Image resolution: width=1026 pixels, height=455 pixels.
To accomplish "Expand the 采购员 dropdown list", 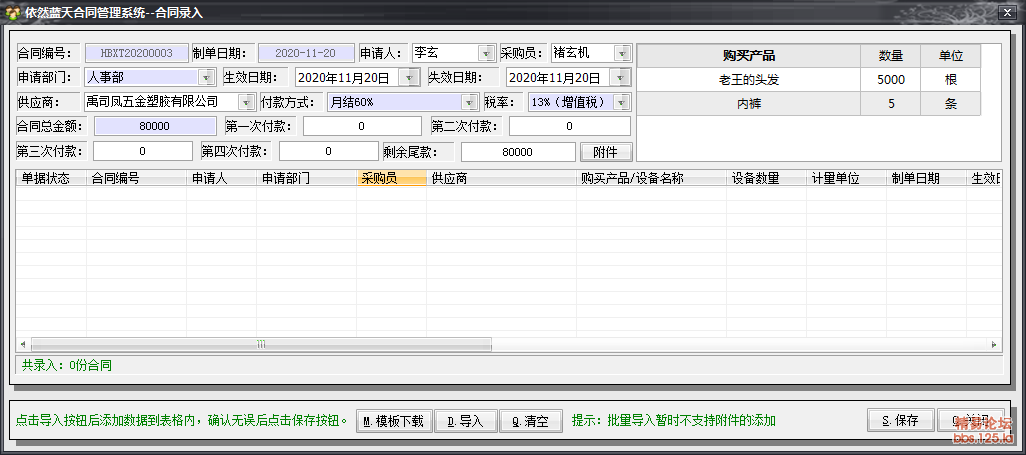I will [622, 53].
